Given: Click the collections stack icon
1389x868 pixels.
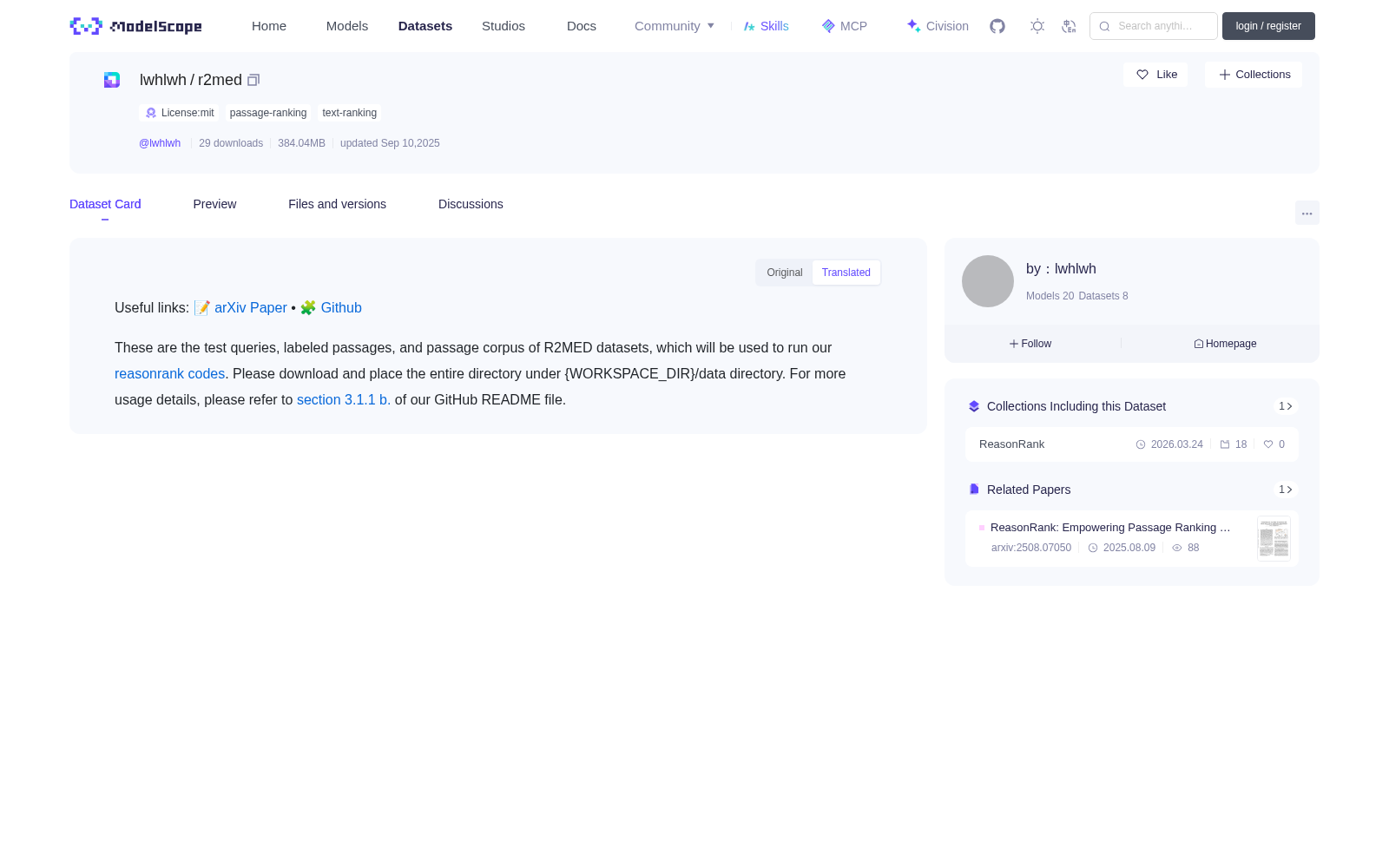Looking at the screenshot, I should 974,406.
